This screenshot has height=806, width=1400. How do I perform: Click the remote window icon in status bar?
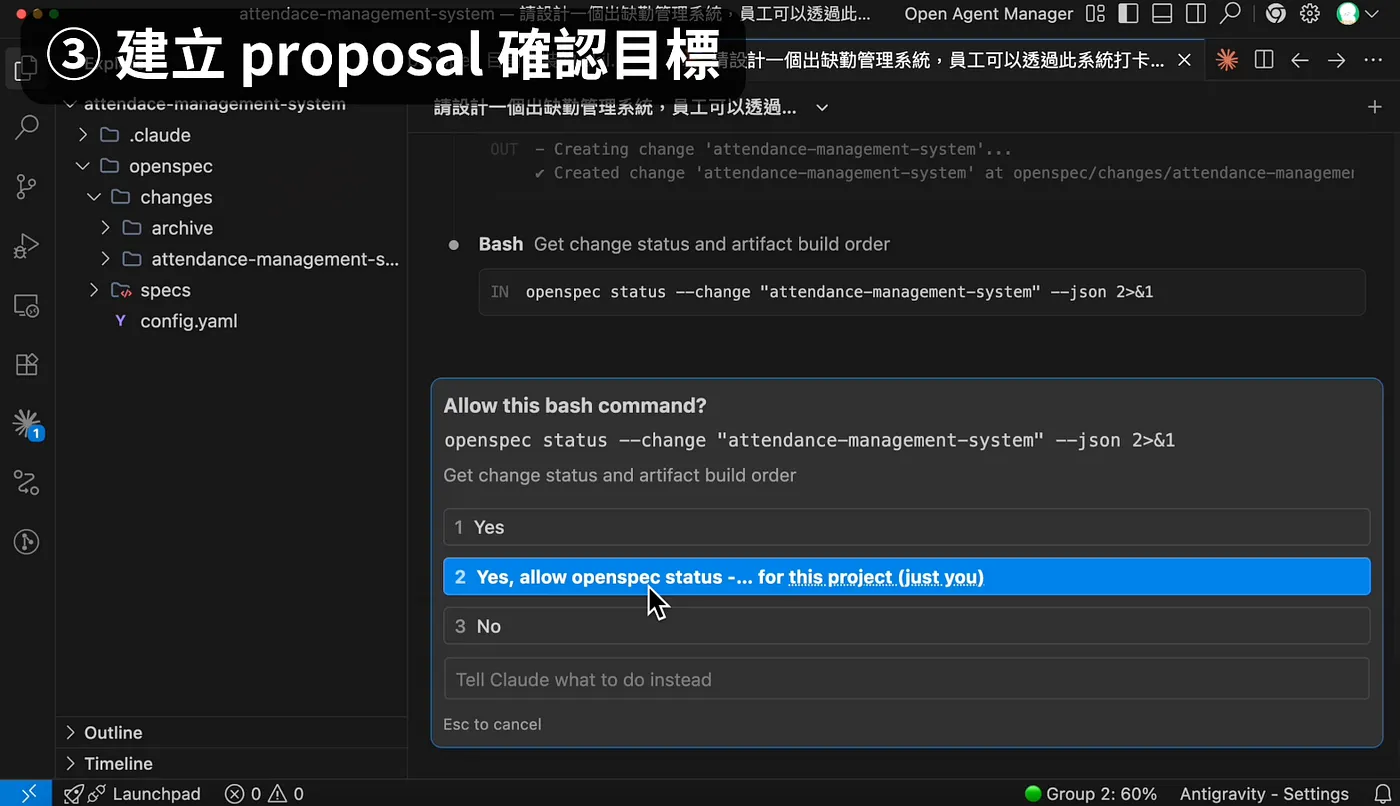tap(28, 794)
